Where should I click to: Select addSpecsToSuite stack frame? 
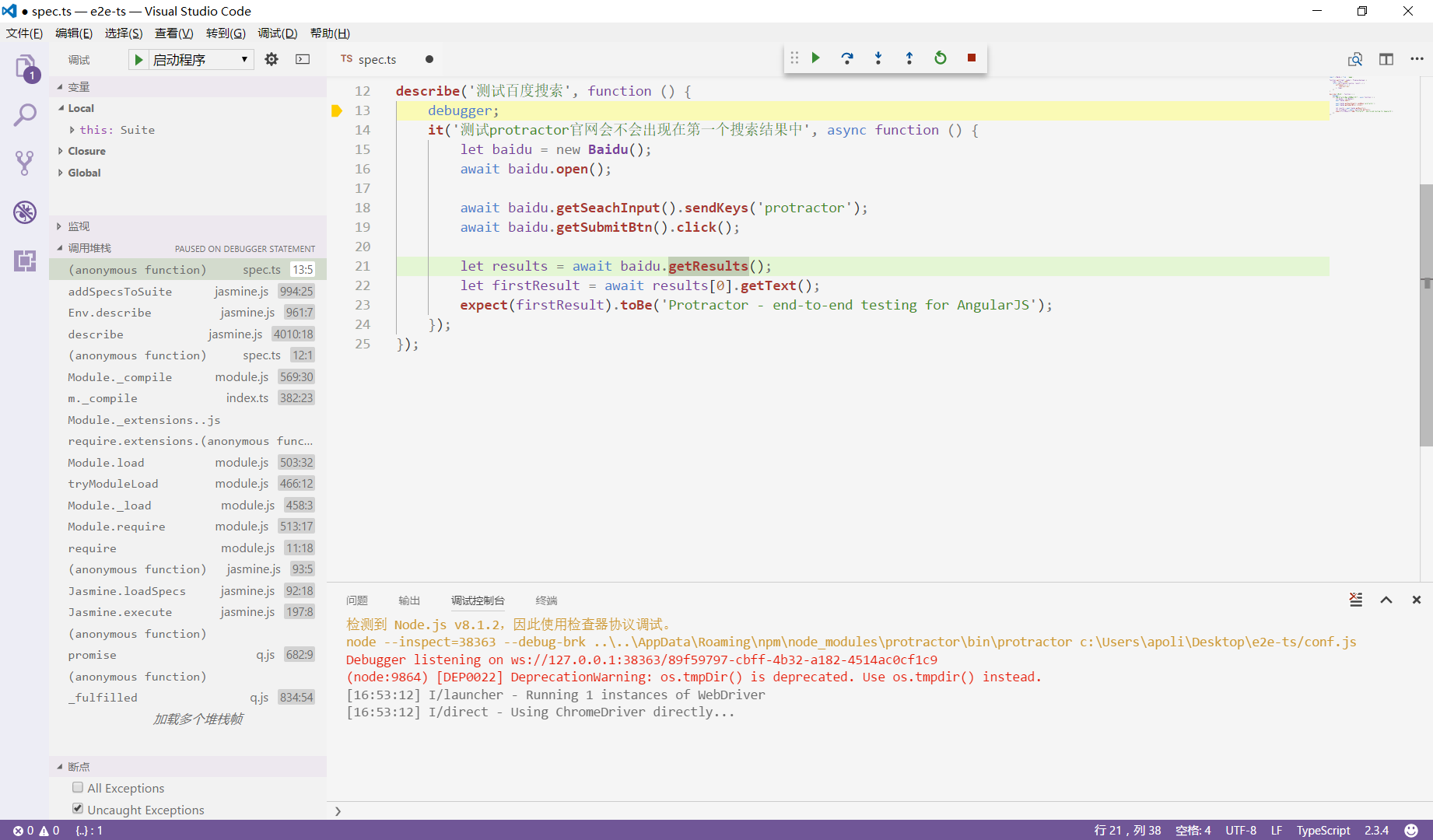point(187,291)
